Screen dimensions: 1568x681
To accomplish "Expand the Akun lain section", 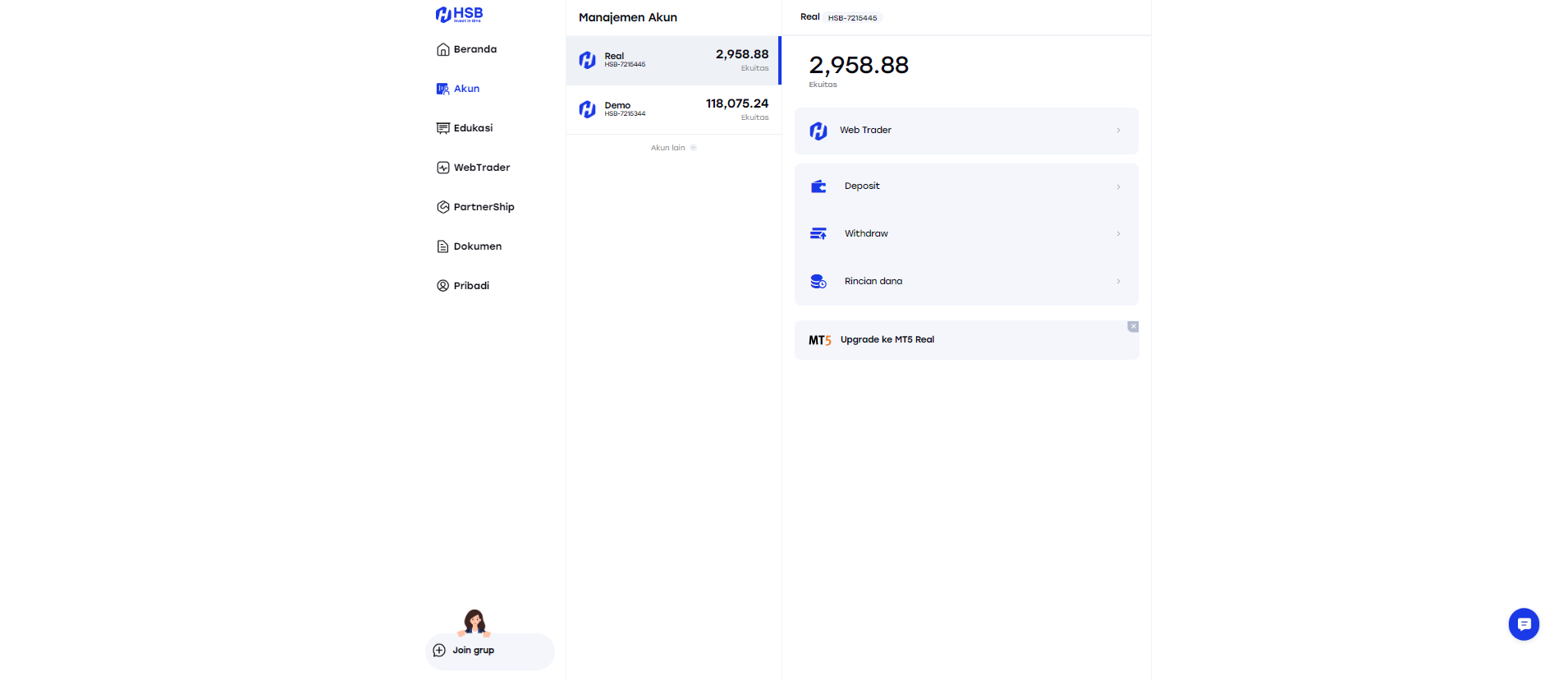I will [674, 148].
